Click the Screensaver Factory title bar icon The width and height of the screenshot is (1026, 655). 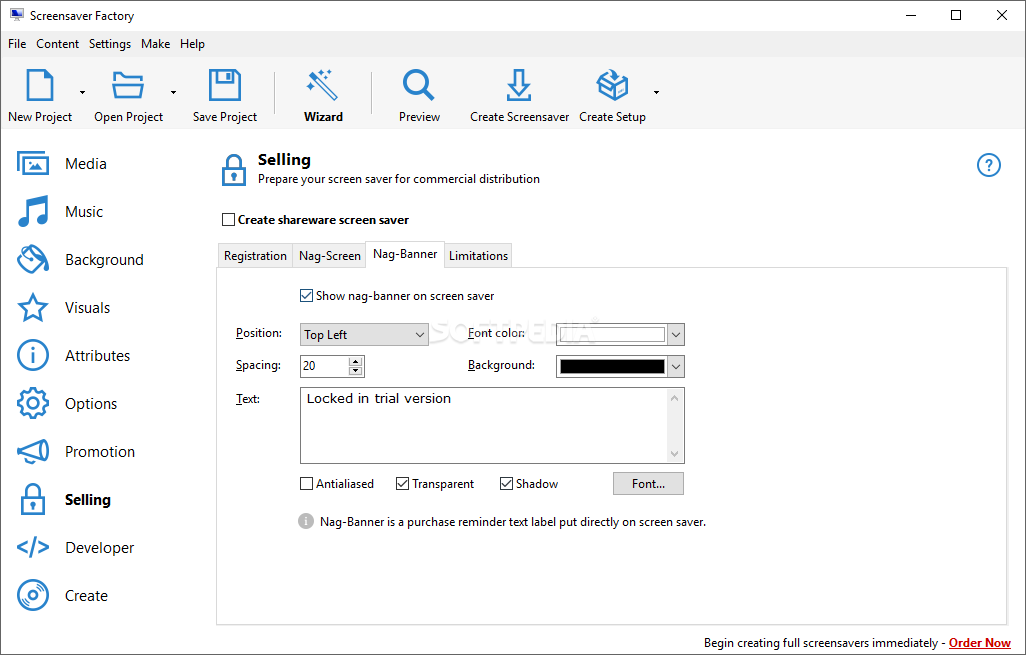pos(16,14)
